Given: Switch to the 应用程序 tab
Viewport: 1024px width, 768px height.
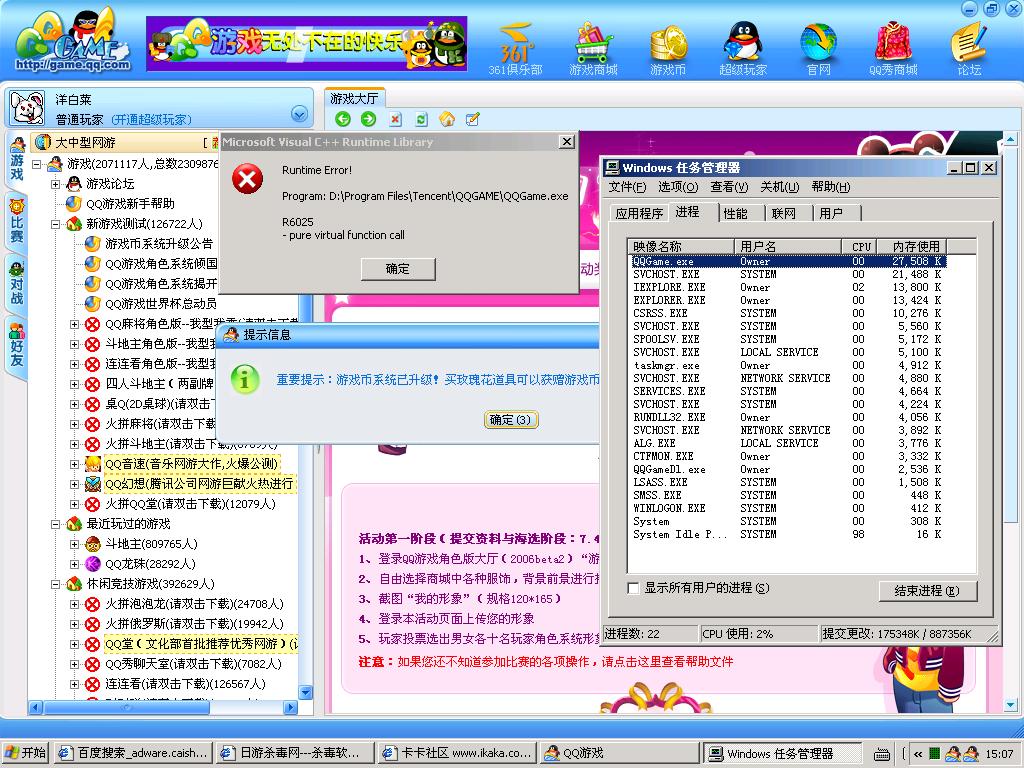Looking at the screenshot, I should click(639, 213).
